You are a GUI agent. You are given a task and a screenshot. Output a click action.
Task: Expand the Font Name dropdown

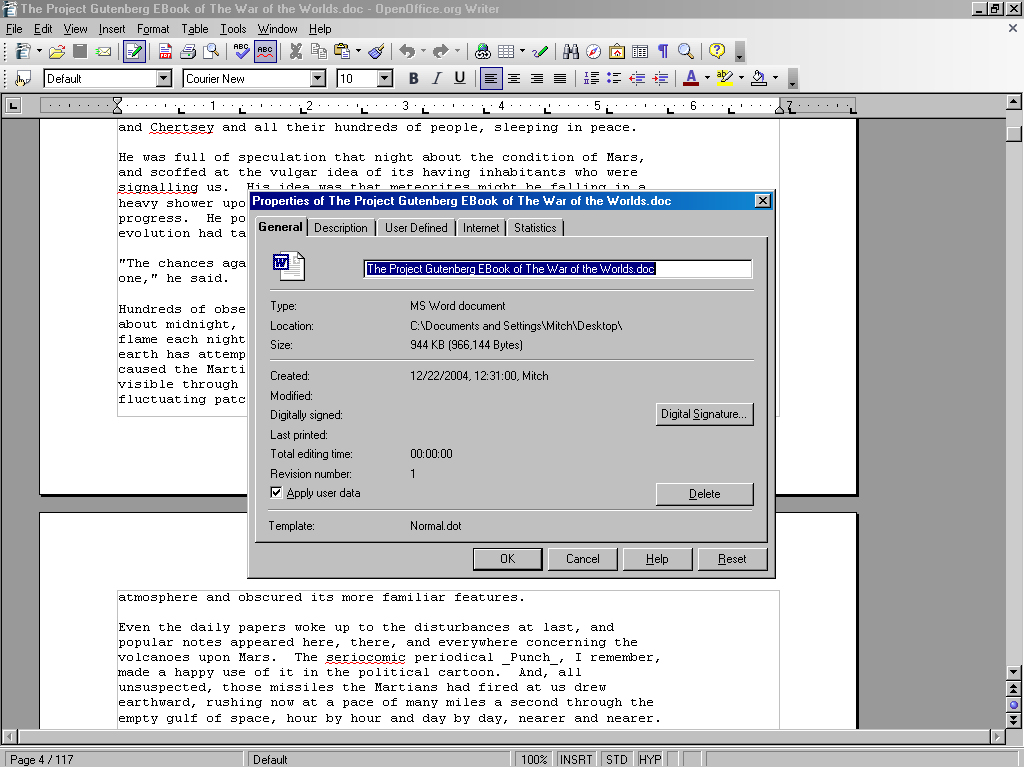pos(318,78)
